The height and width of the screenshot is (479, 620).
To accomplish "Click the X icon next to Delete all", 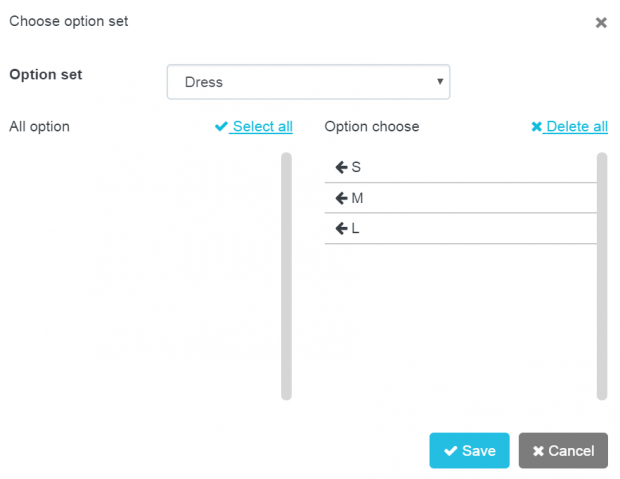I will tap(537, 127).
